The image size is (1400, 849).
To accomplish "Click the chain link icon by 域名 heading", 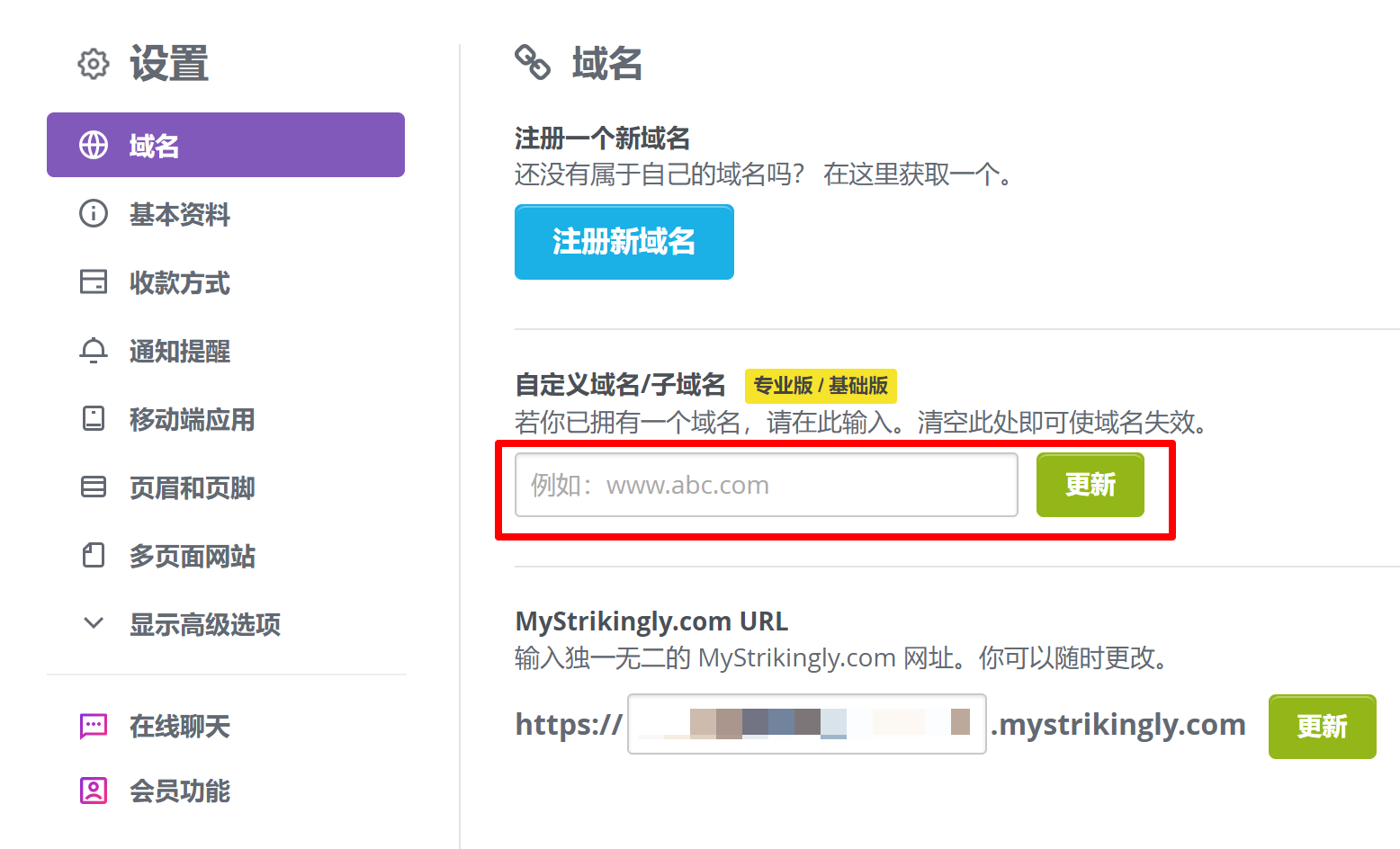I will click(x=533, y=63).
